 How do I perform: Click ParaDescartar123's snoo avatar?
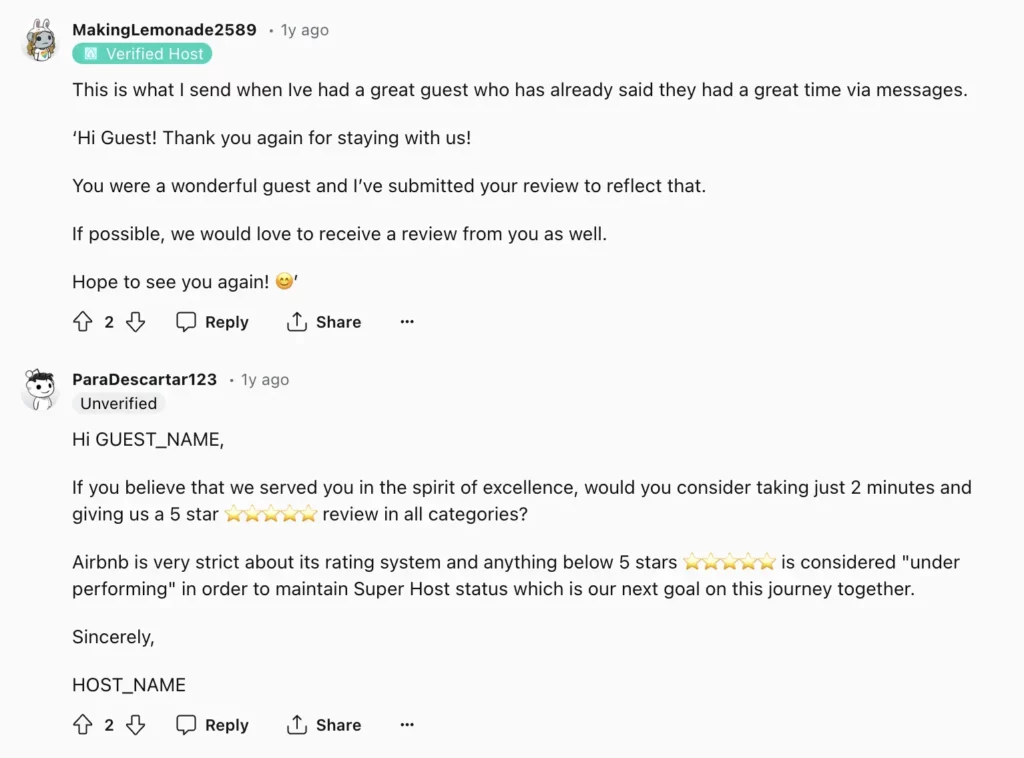[40, 389]
